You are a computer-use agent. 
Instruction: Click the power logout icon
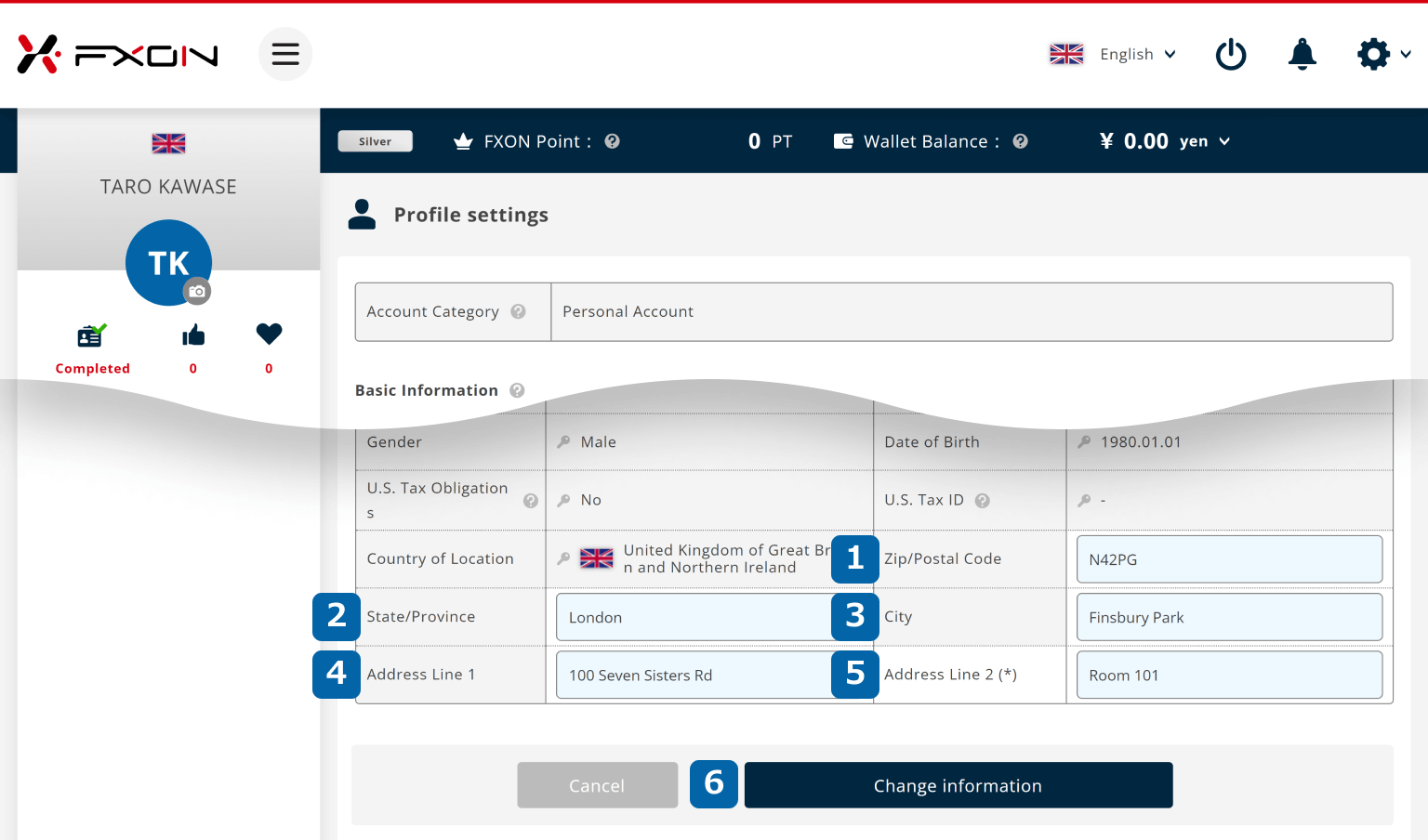(x=1231, y=54)
